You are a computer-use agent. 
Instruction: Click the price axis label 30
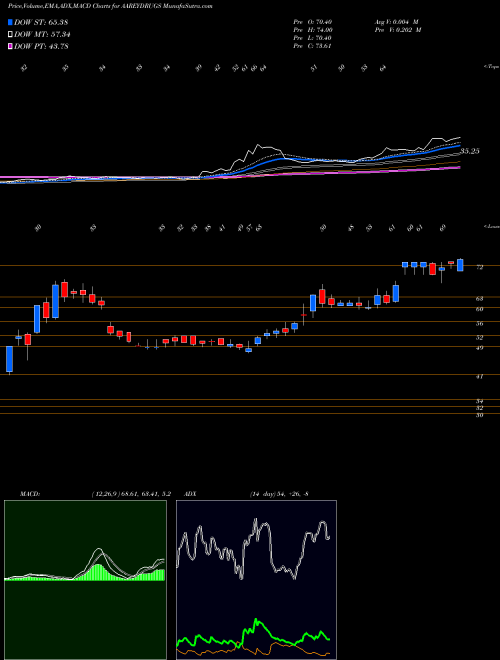coord(479,415)
